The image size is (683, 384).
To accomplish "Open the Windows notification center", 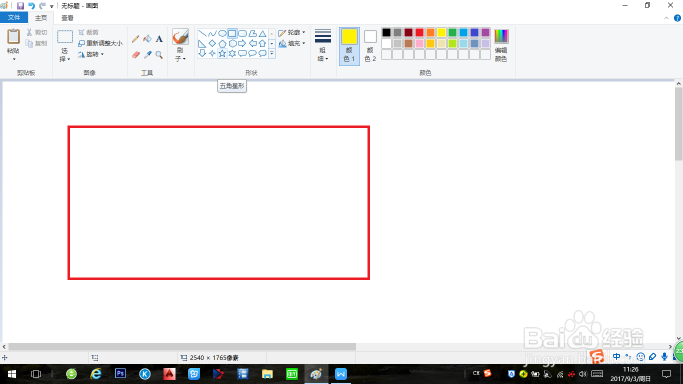I will pyautogui.click(x=666, y=374).
